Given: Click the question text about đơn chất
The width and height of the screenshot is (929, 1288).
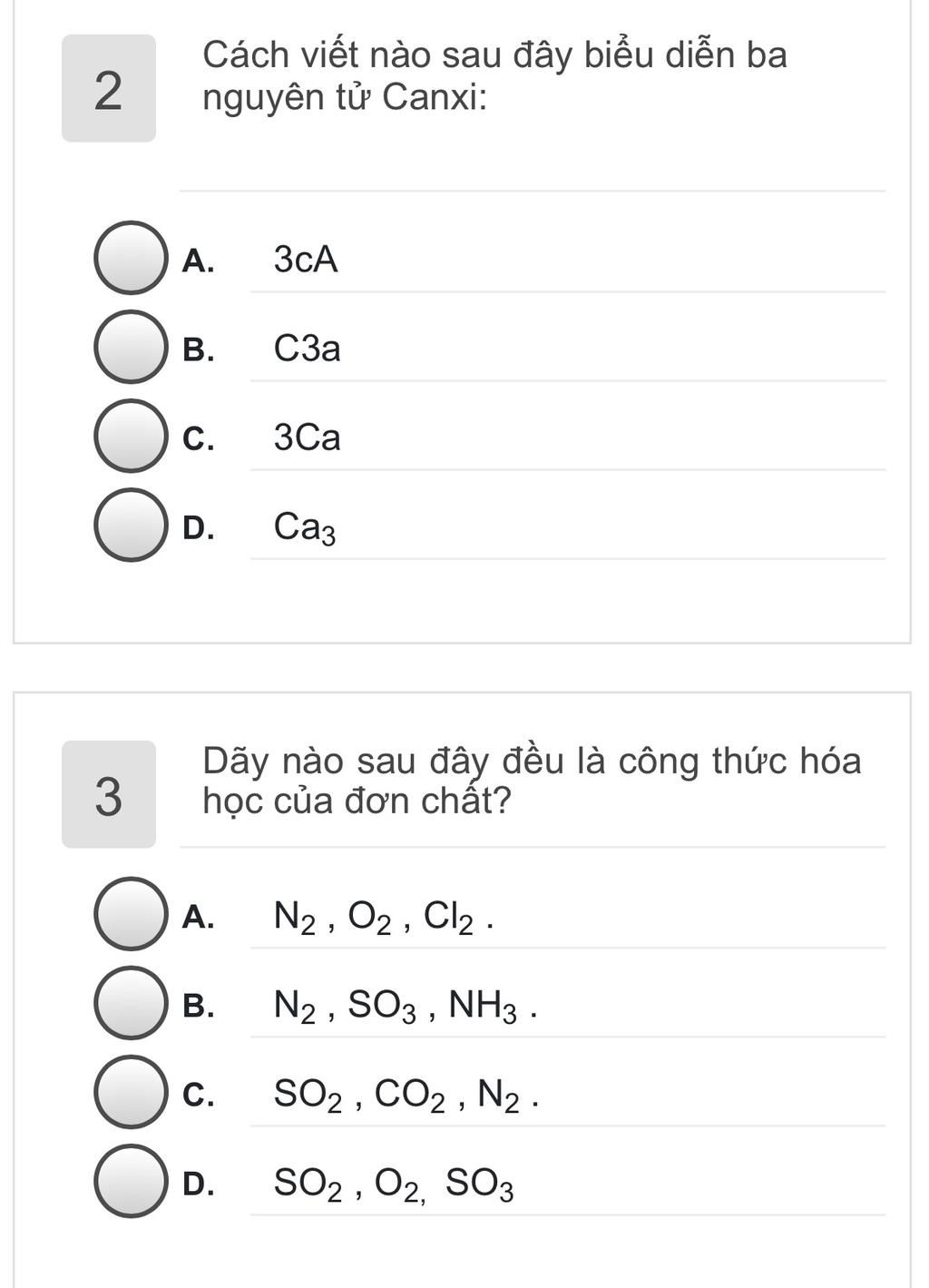Looking at the screenshot, I should (x=531, y=781).
